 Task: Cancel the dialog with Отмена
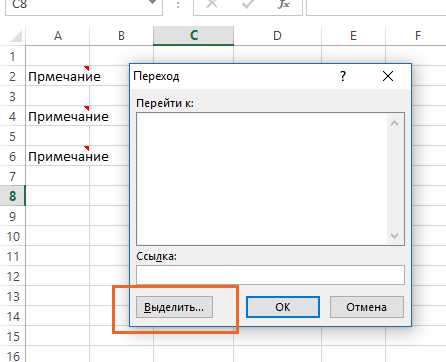tap(366, 307)
